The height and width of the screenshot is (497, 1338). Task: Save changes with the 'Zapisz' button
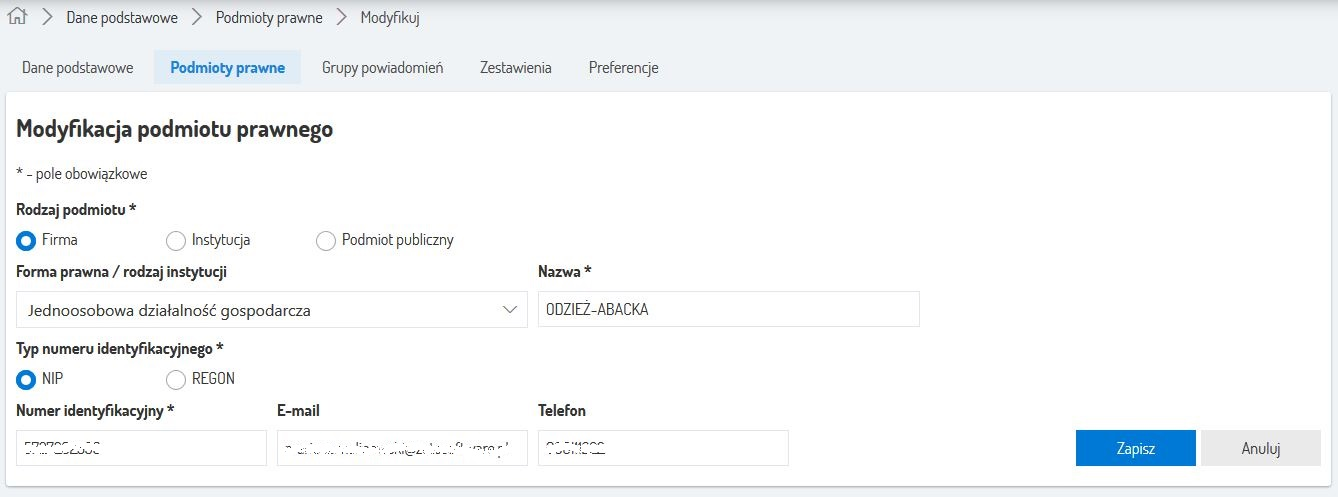click(1135, 448)
